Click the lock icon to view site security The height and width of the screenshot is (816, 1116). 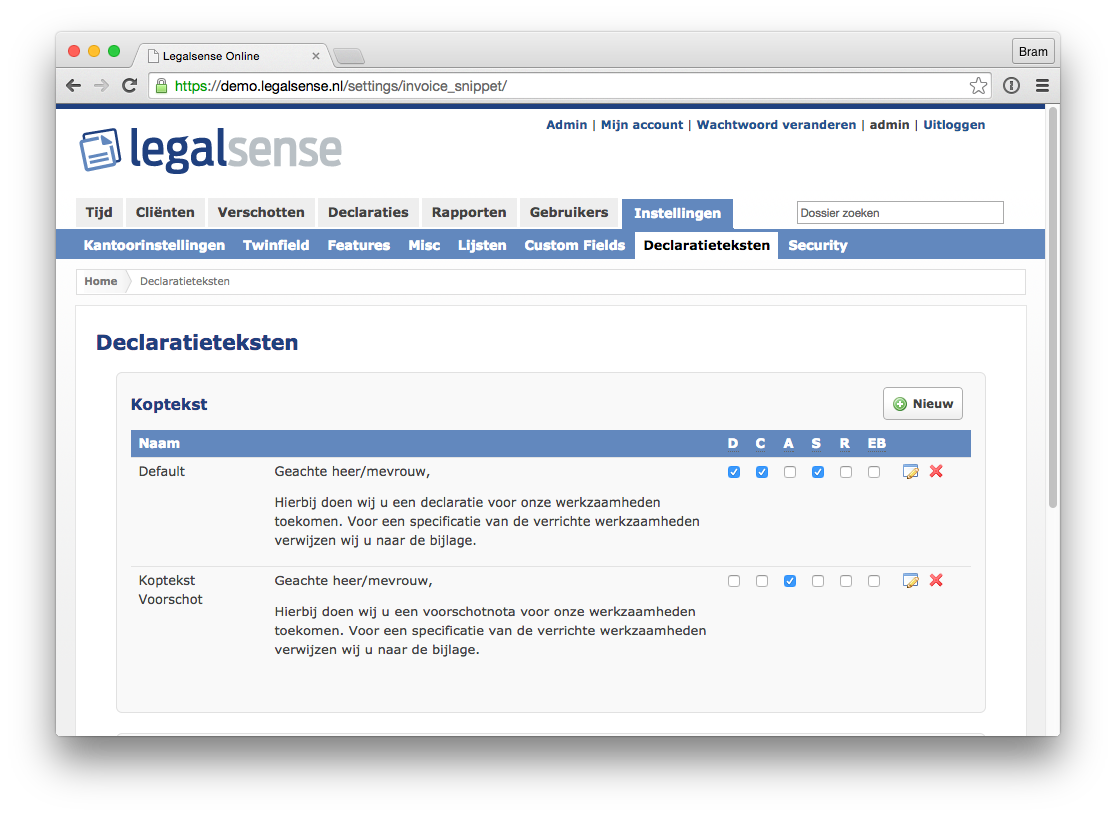click(x=161, y=86)
